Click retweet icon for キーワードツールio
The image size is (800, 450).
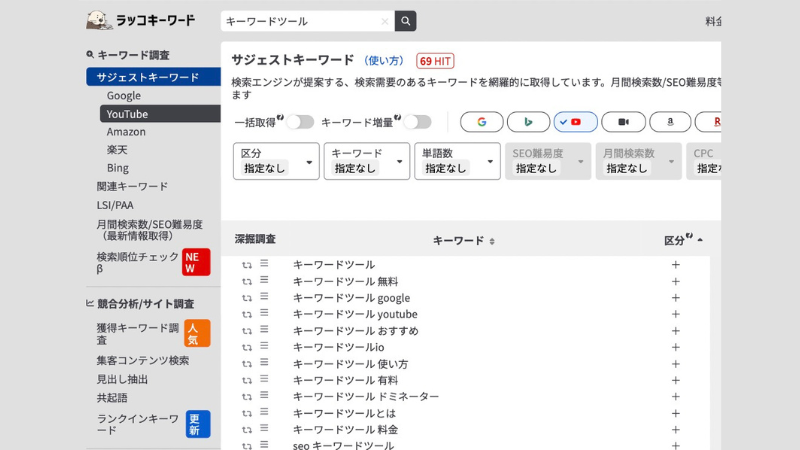click(247, 347)
